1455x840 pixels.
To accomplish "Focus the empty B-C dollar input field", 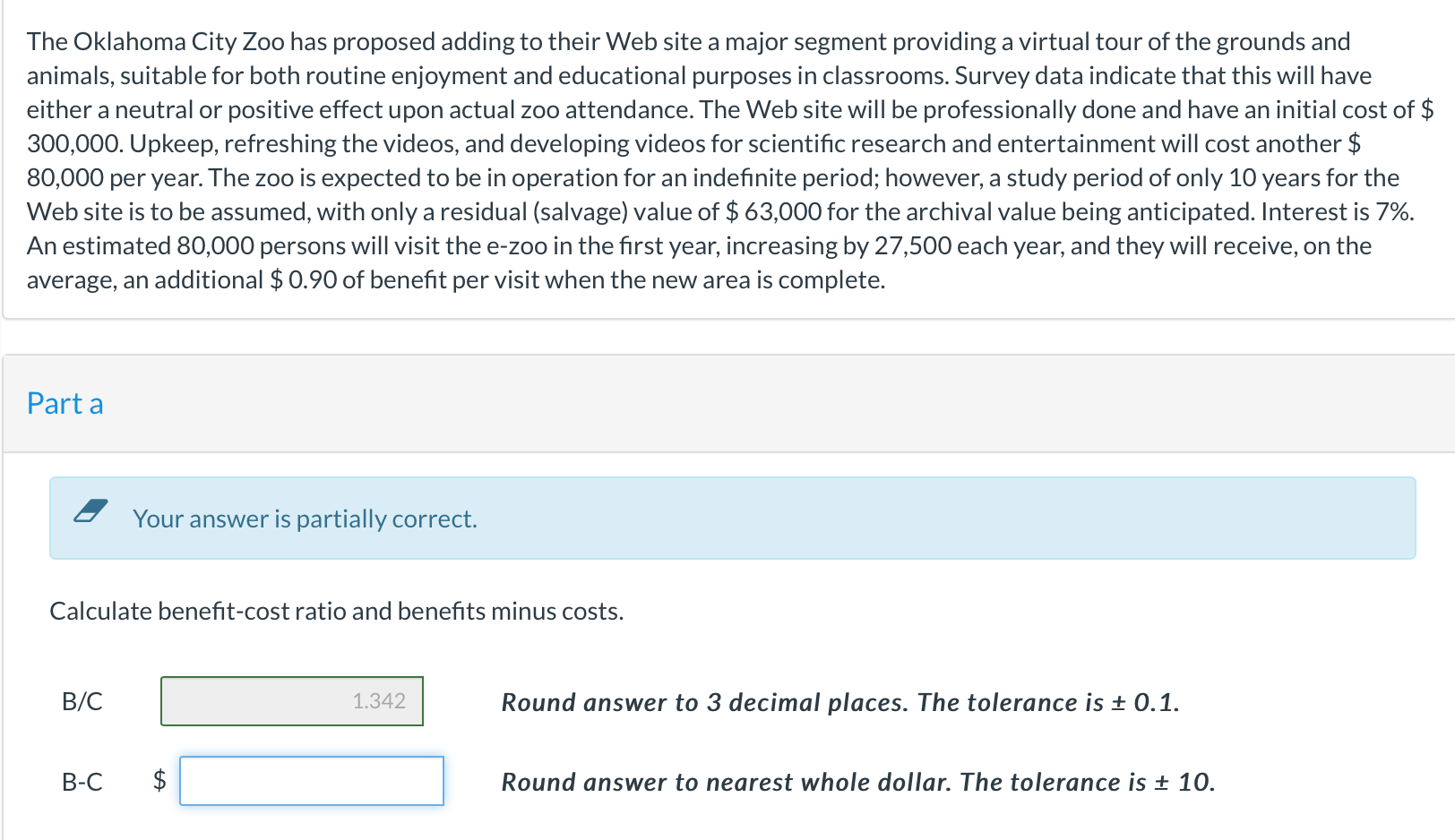I will [x=312, y=781].
